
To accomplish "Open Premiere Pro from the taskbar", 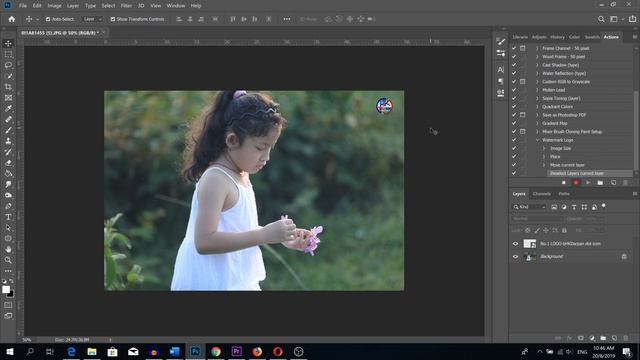I will (236, 351).
